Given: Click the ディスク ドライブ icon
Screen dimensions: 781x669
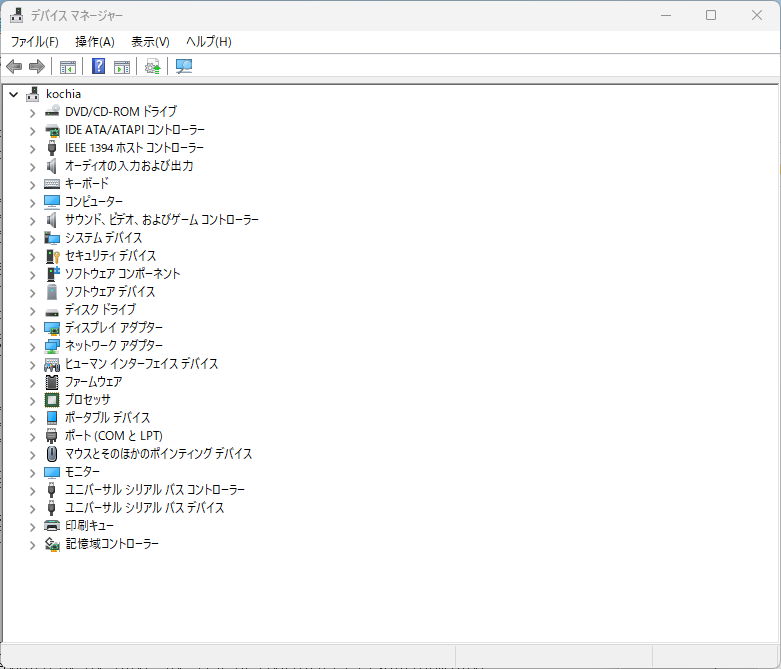Looking at the screenshot, I should pos(52,312).
